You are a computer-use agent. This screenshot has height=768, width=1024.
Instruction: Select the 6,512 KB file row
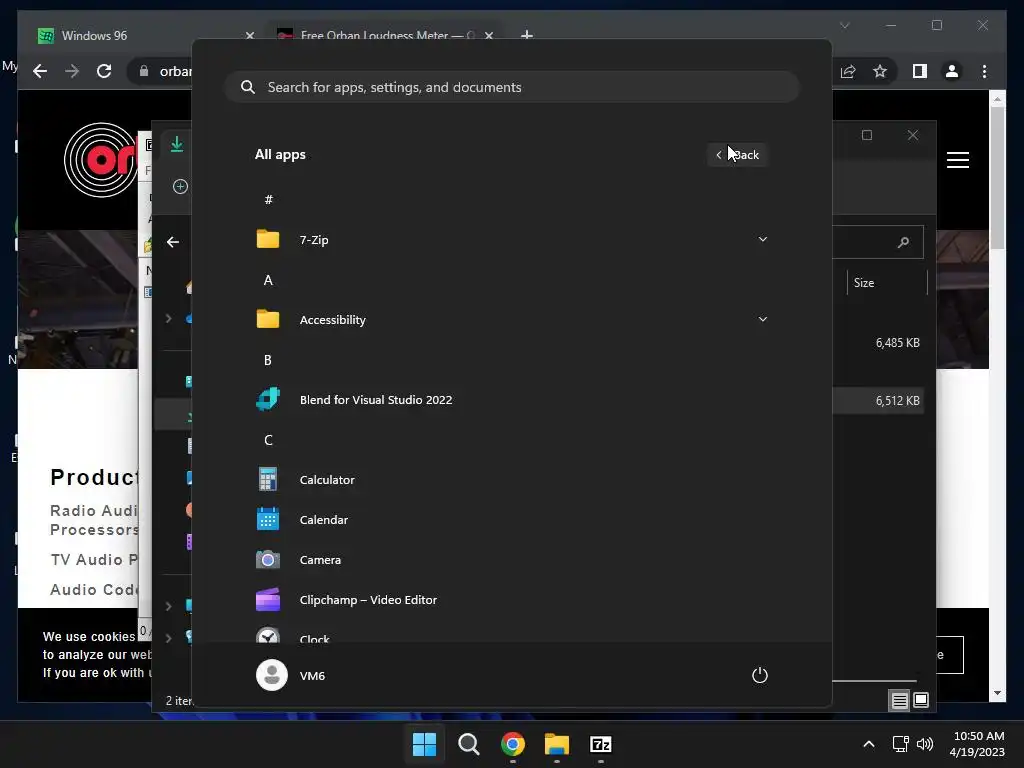(x=879, y=400)
